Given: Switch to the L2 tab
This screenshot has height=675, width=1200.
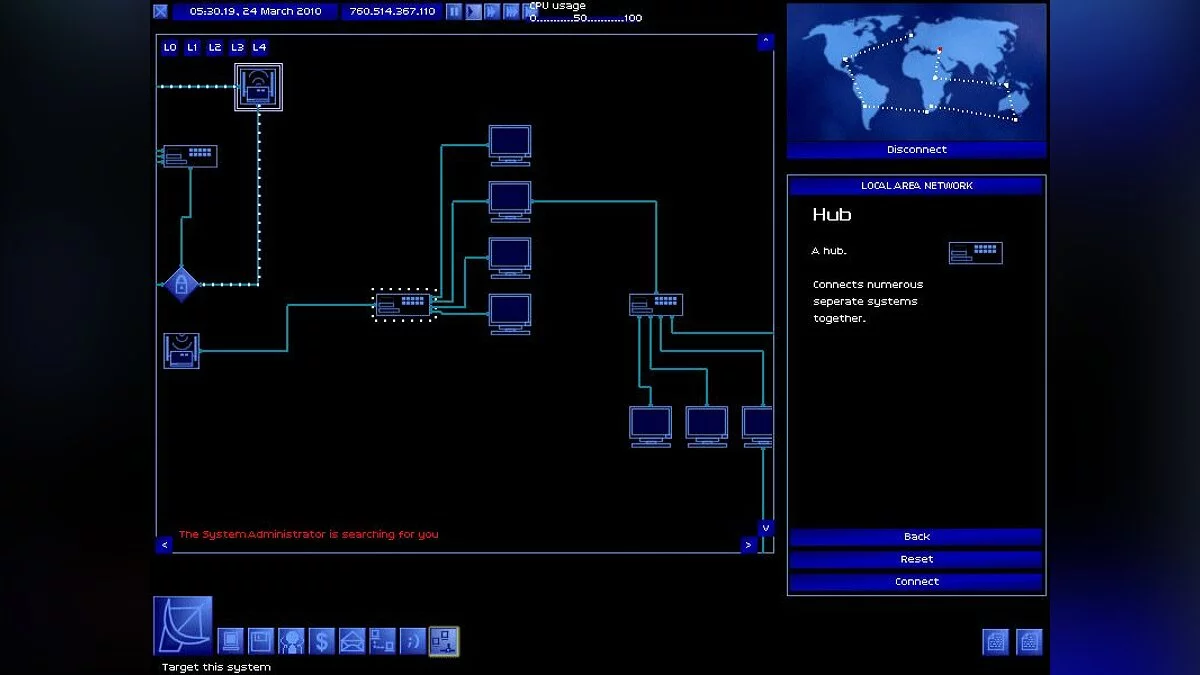Looking at the screenshot, I should [215, 47].
